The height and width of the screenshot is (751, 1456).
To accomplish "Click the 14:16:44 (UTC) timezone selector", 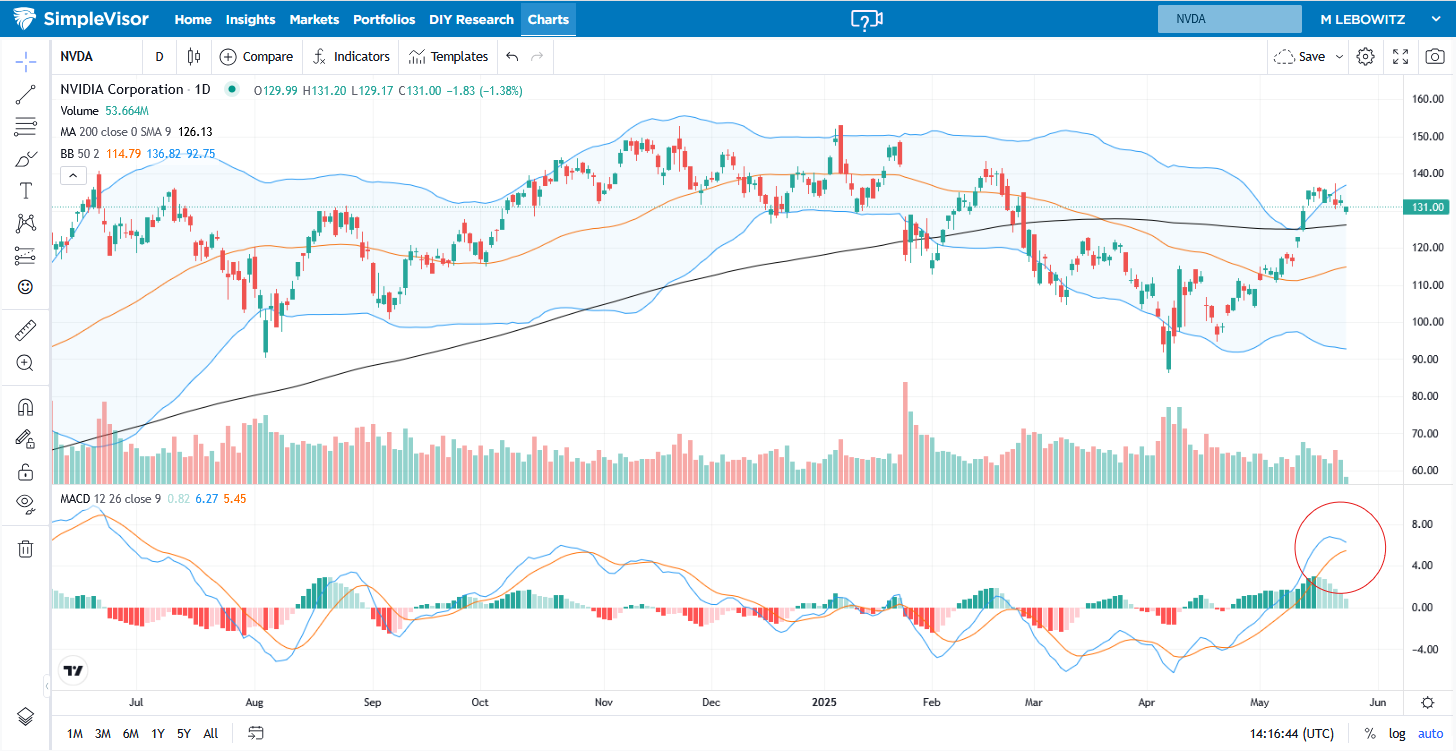I will [x=1292, y=733].
